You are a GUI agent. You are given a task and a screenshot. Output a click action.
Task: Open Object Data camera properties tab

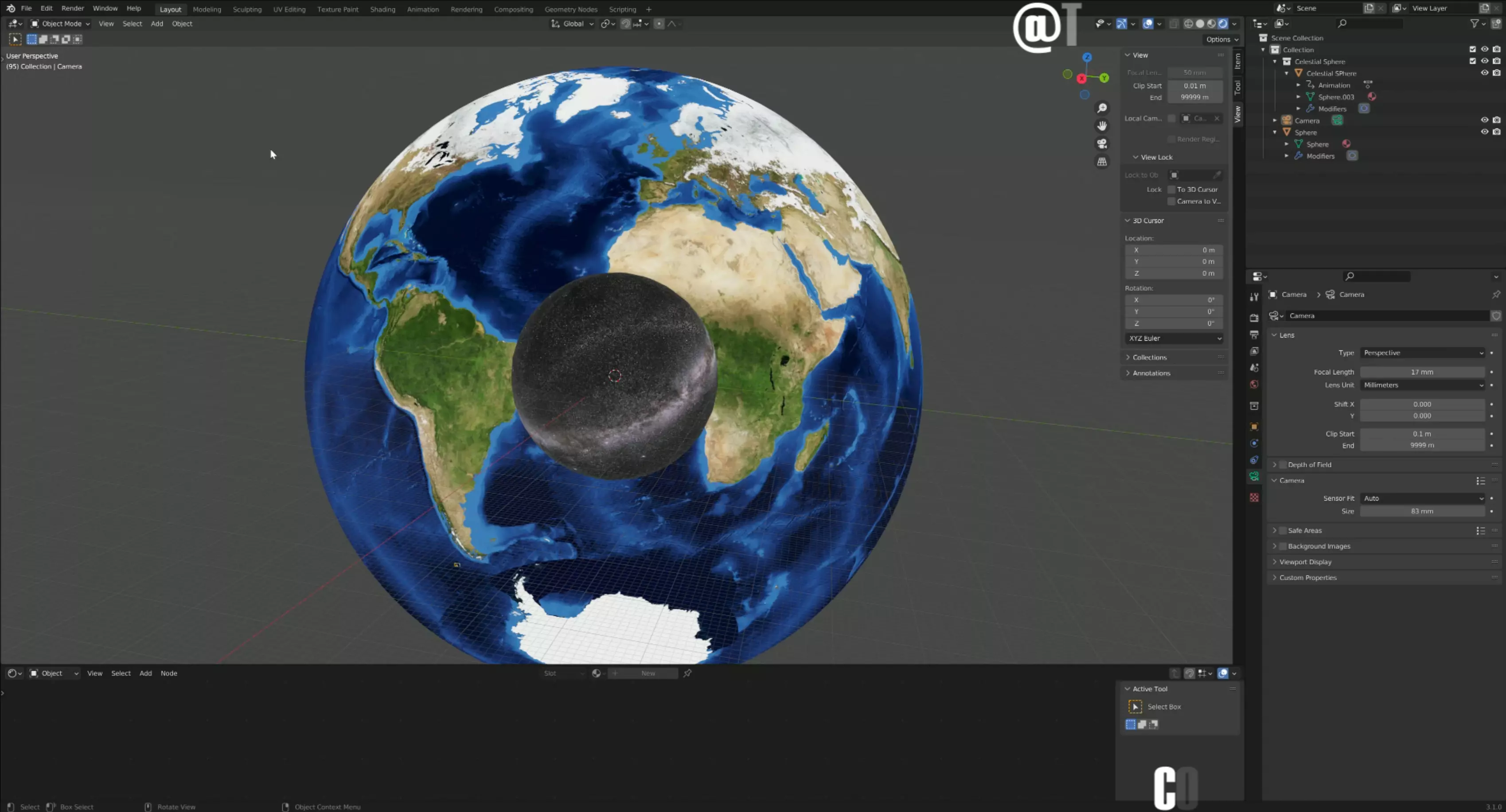click(1253, 477)
